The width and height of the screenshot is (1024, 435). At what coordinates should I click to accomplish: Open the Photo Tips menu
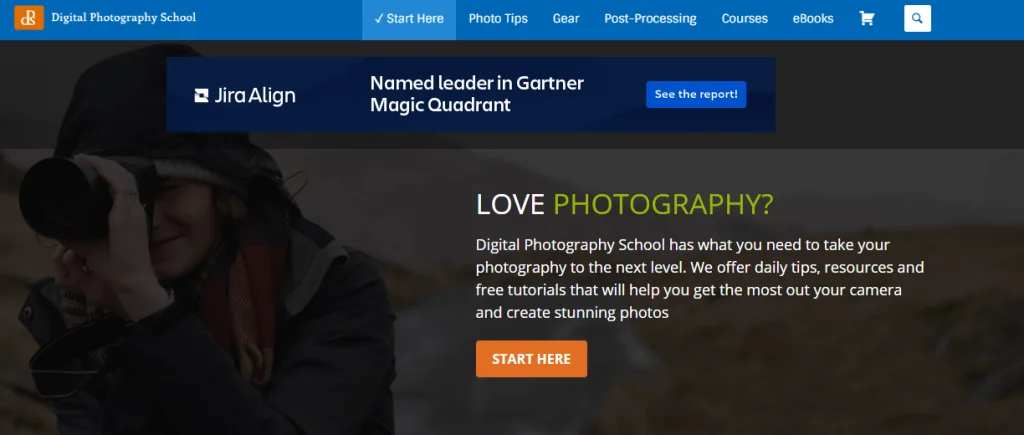[x=498, y=19]
